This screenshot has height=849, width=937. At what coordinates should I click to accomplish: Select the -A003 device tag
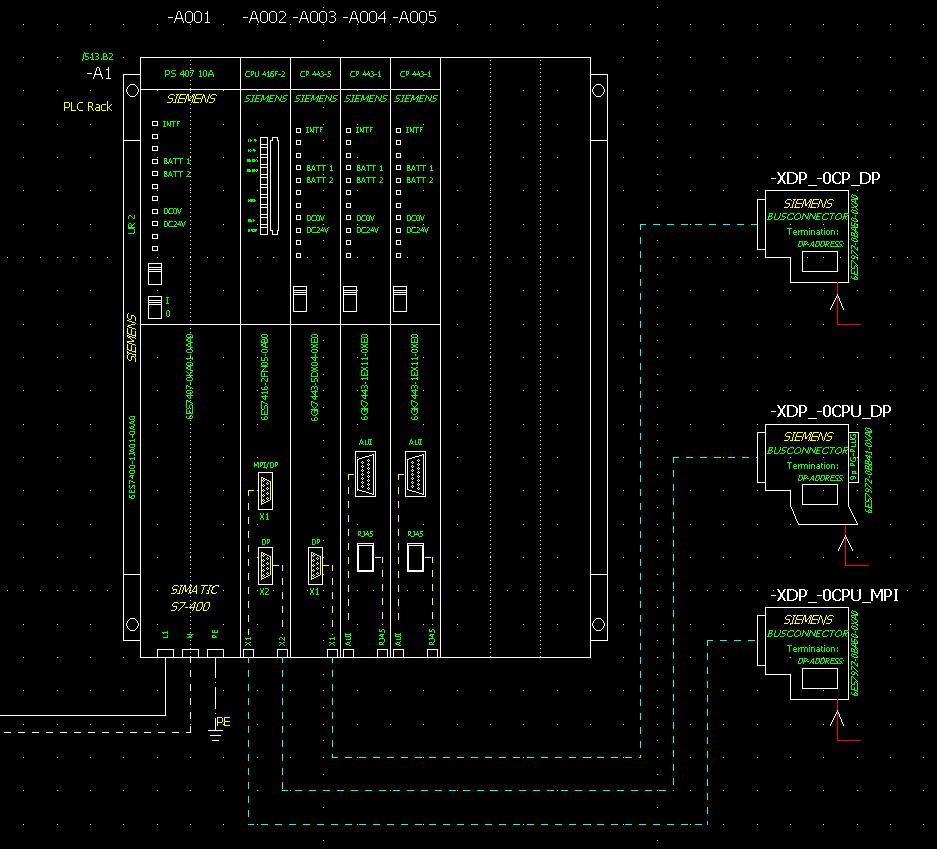click(315, 17)
